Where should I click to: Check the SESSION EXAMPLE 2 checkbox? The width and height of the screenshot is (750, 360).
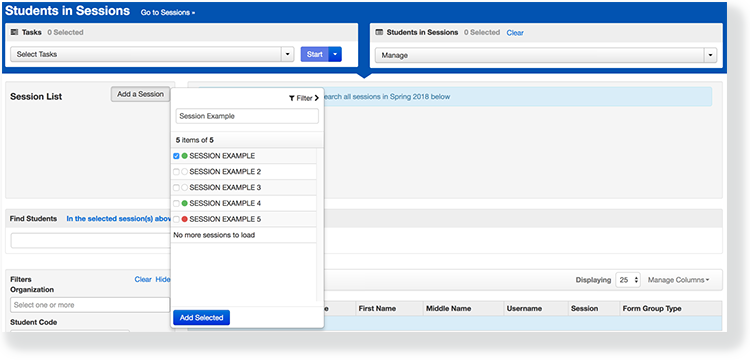point(176,172)
